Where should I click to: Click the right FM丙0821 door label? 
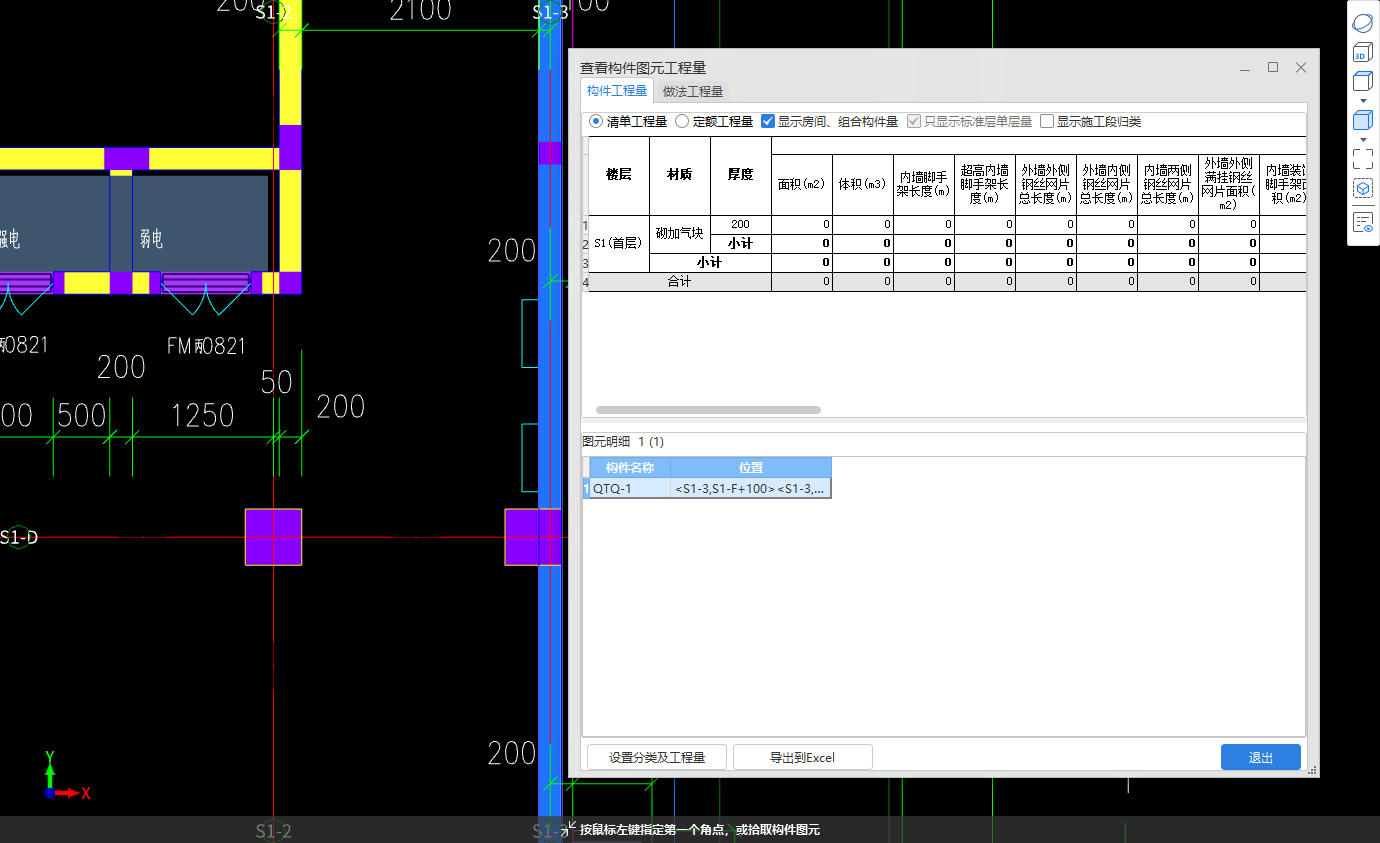(206, 346)
